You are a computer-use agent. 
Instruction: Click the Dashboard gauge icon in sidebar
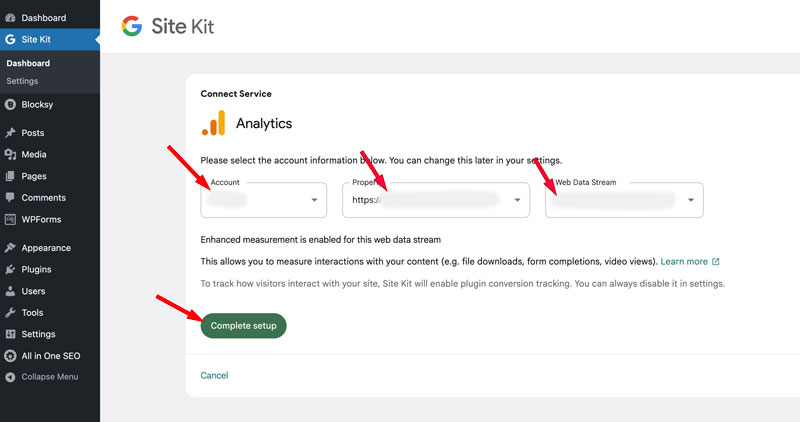[x=10, y=18]
